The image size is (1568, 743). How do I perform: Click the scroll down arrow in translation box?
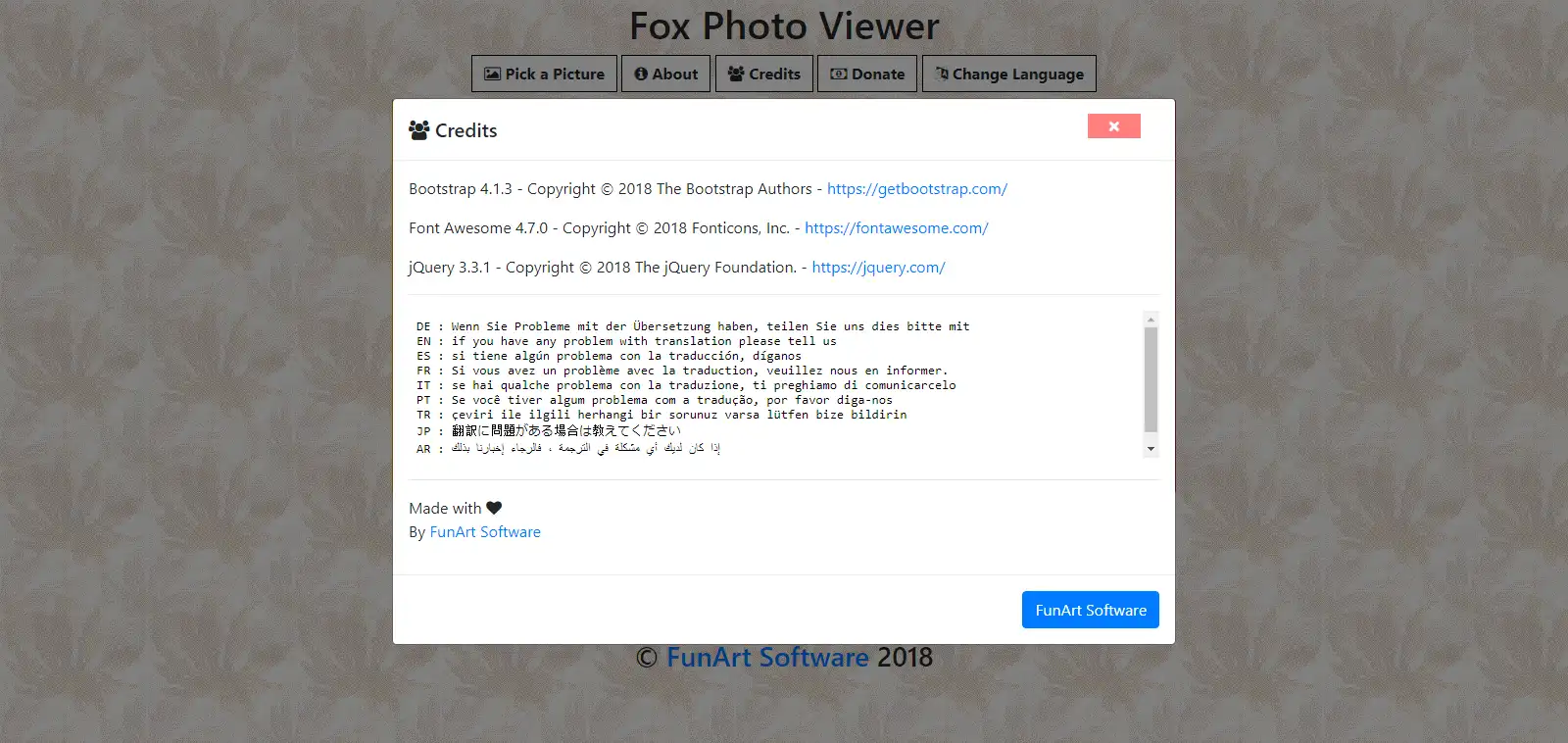tap(1151, 449)
